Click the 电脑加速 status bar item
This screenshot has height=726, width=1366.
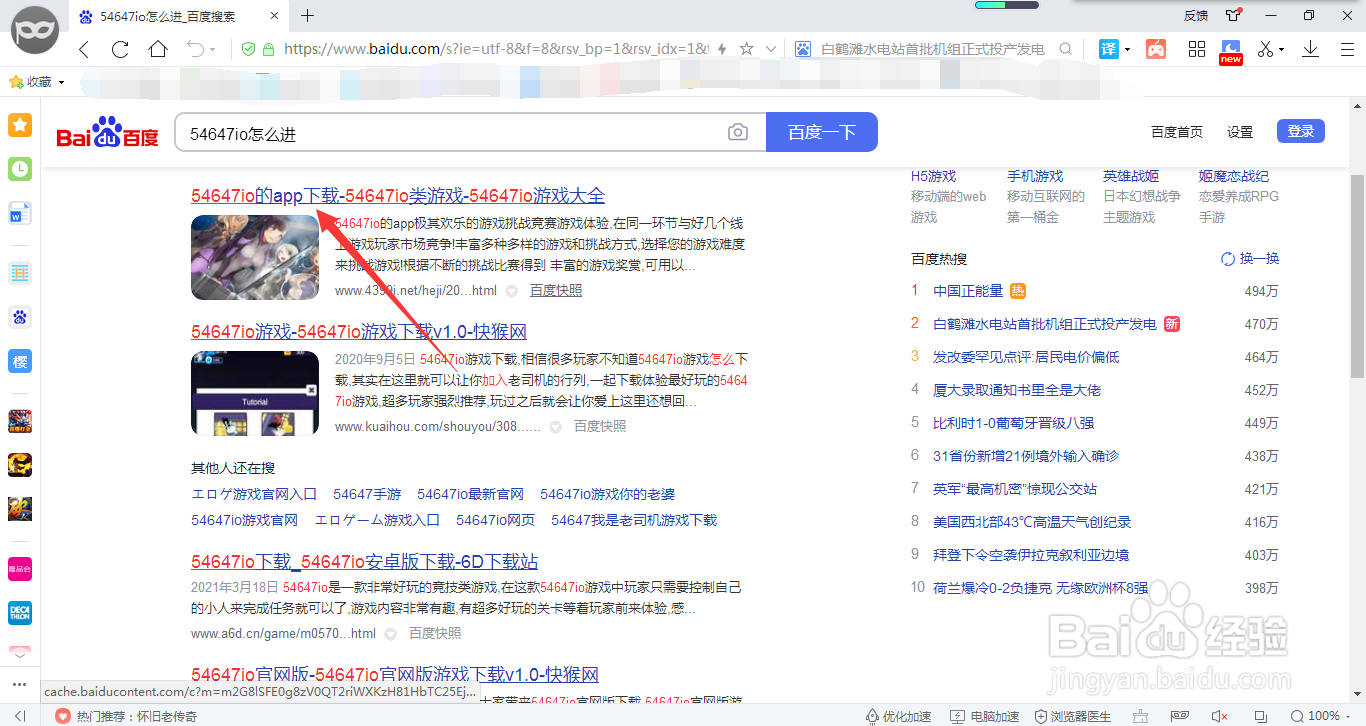[x=984, y=716]
